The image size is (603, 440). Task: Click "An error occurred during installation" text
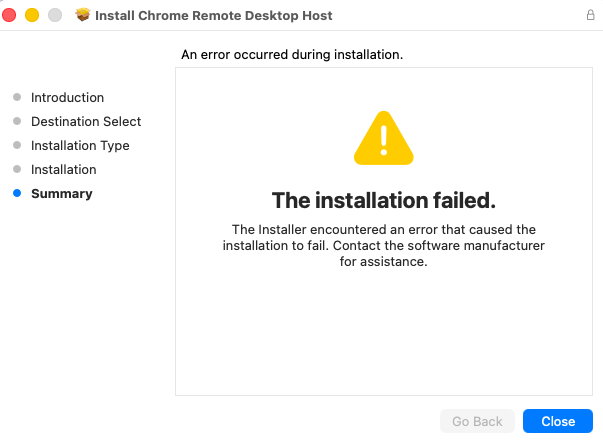(292, 54)
